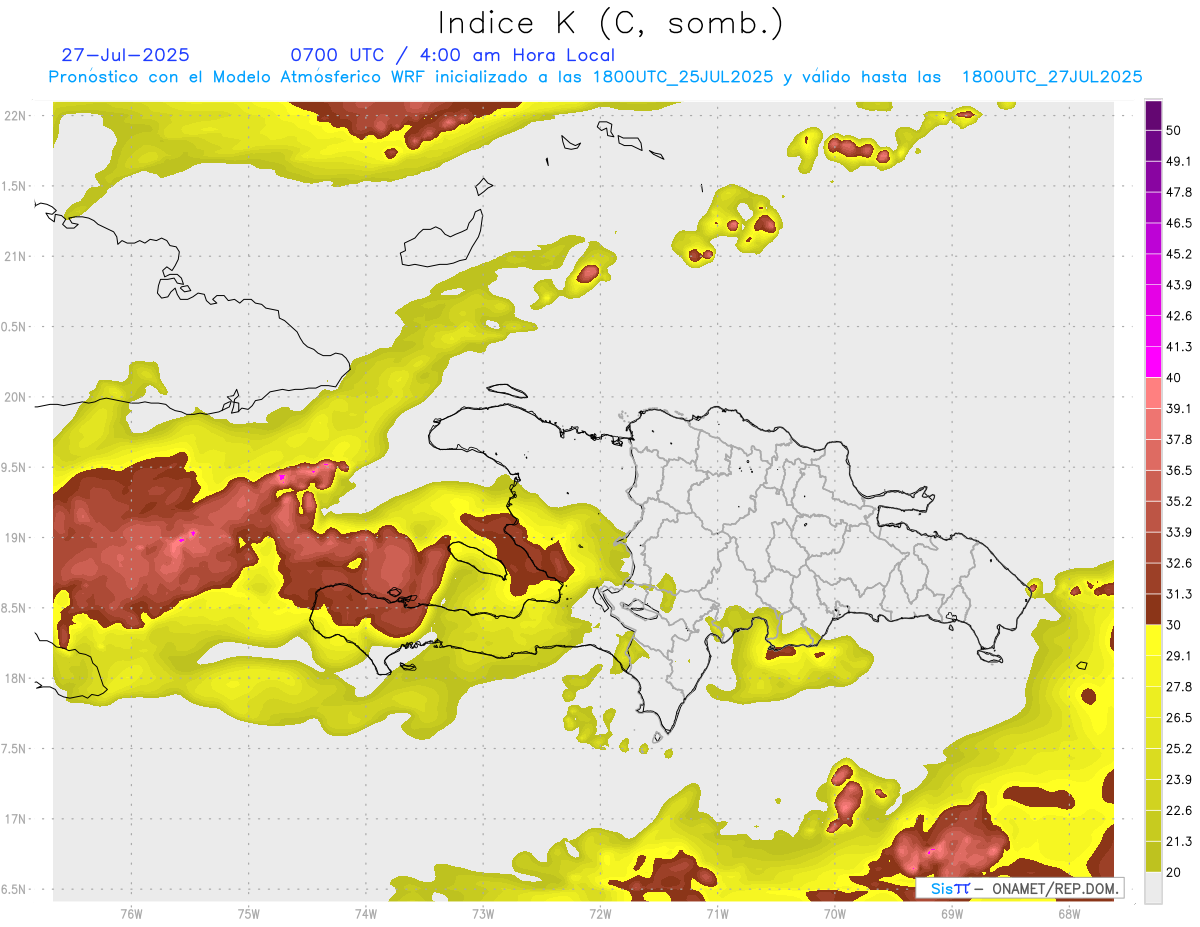The height and width of the screenshot is (927, 1200).
Task: Click the "68W" longitude label
Action: click(1068, 913)
